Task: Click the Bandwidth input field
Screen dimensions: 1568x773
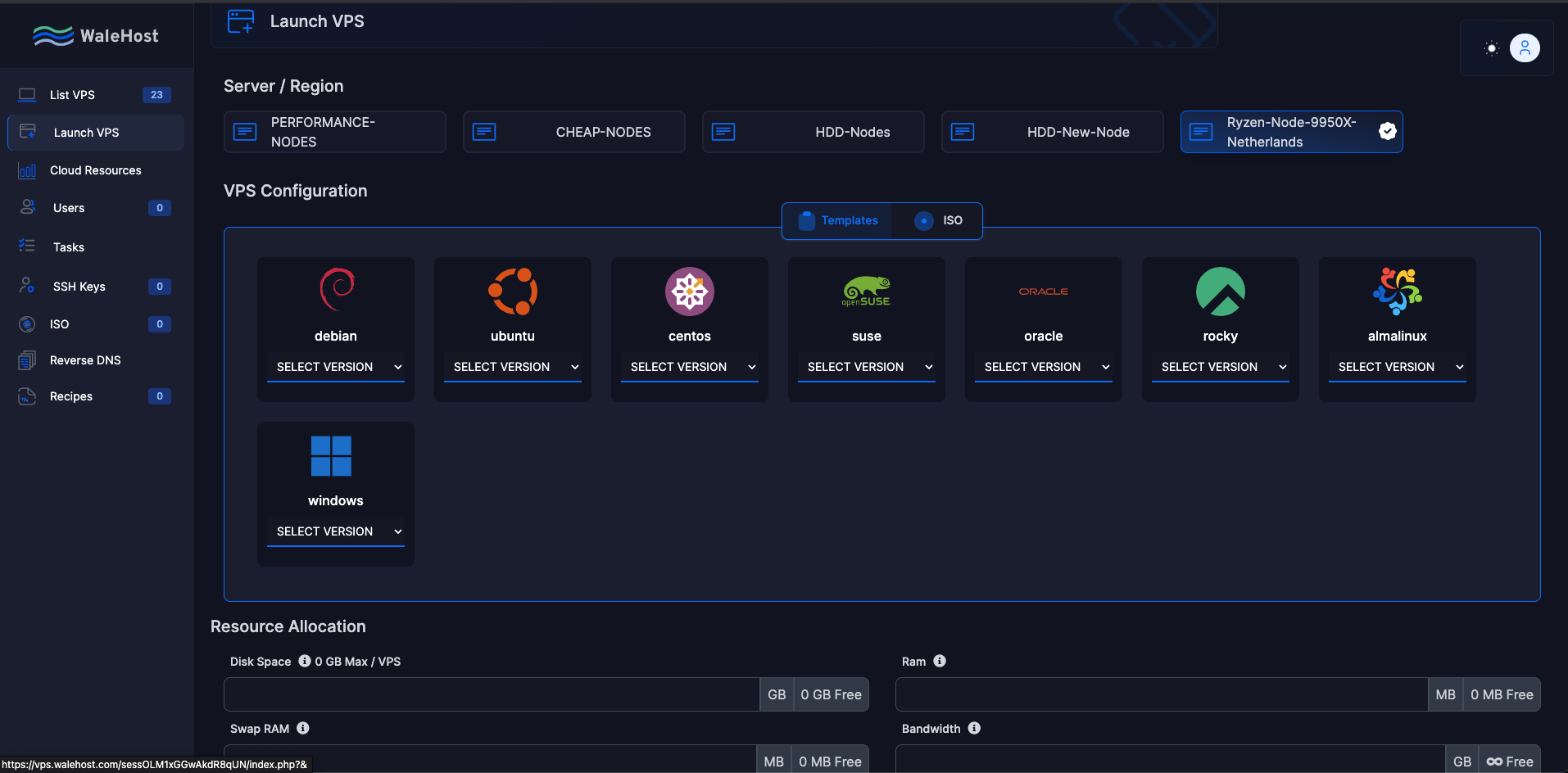Action: point(1171,759)
